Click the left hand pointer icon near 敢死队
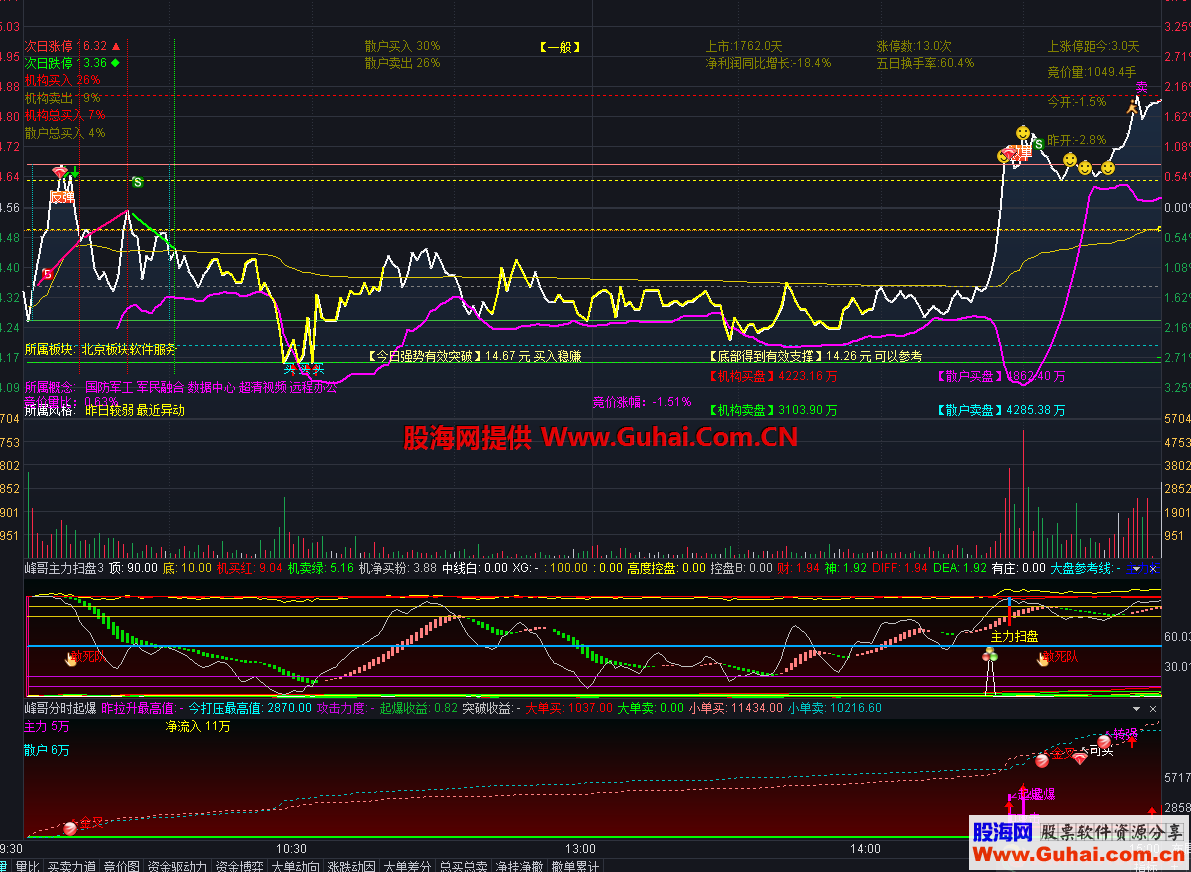 [x=71, y=659]
